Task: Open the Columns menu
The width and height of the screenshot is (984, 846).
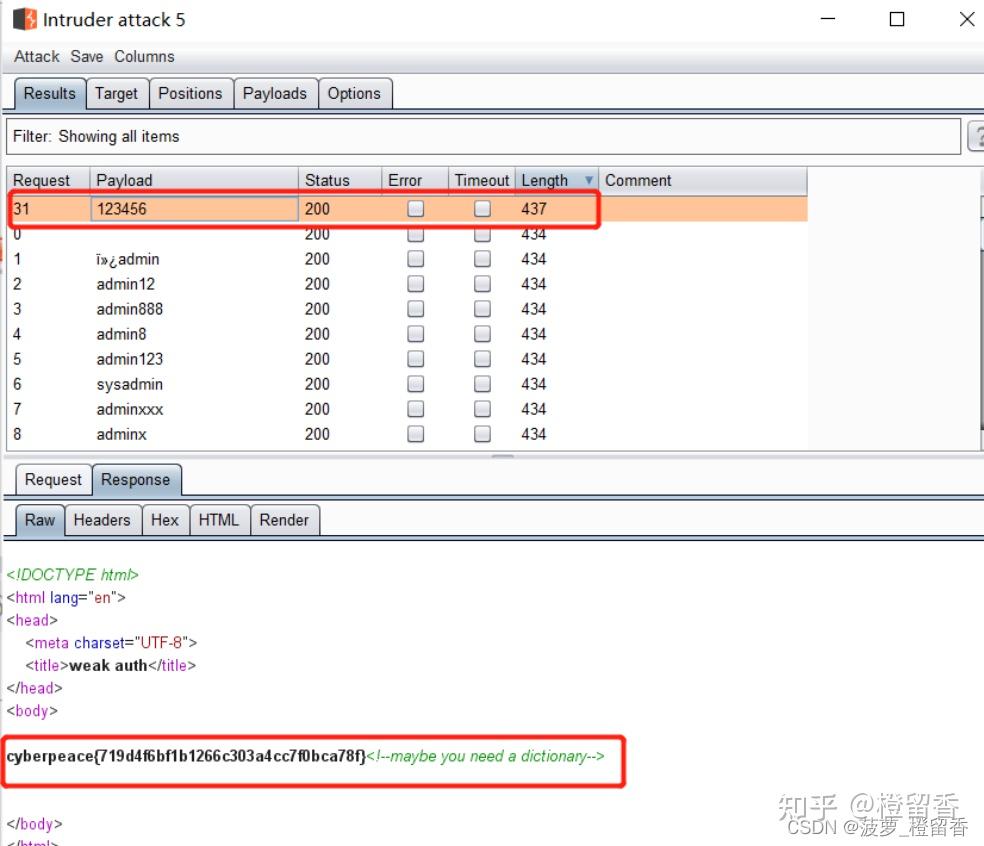Action: click(144, 56)
